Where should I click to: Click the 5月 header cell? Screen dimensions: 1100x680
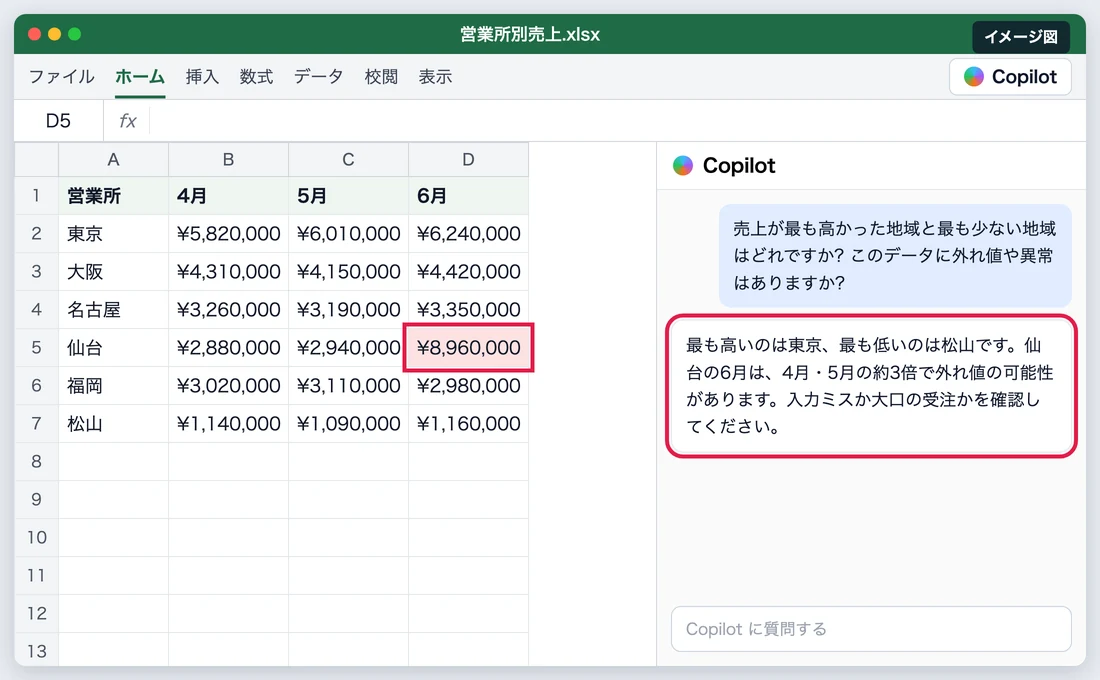point(348,195)
